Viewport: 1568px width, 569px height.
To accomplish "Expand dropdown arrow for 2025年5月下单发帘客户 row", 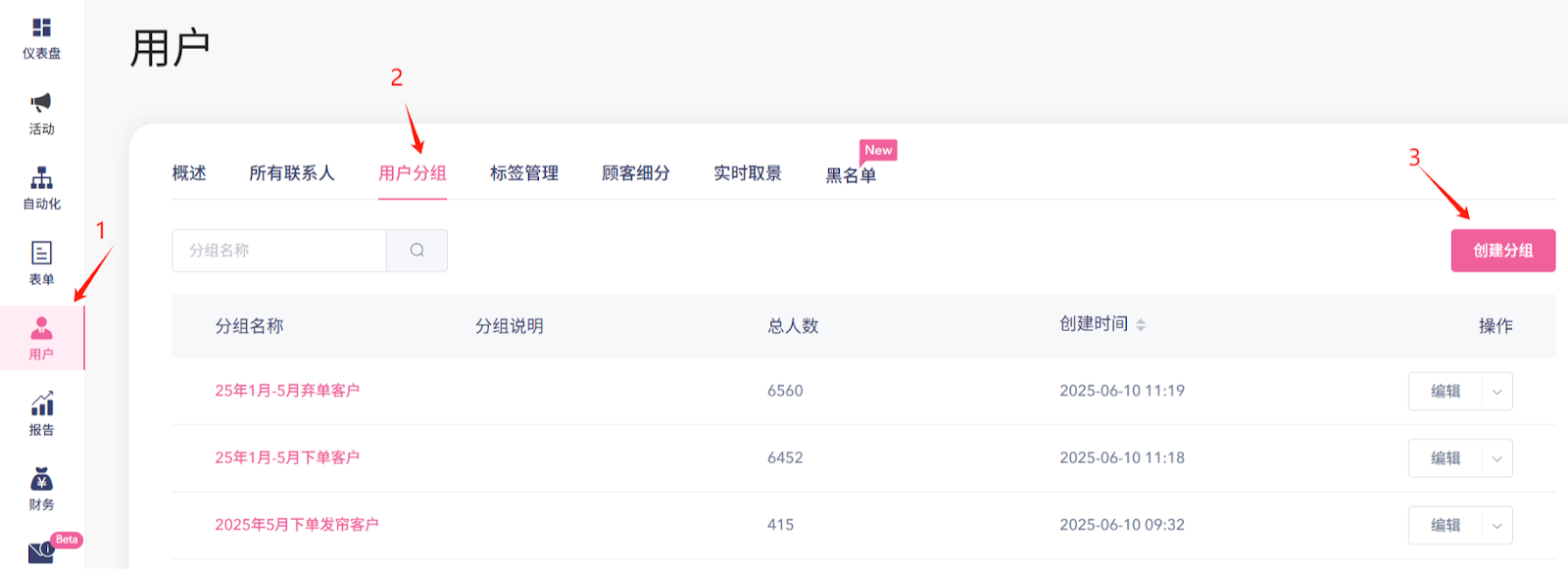I will pyautogui.click(x=1496, y=526).
